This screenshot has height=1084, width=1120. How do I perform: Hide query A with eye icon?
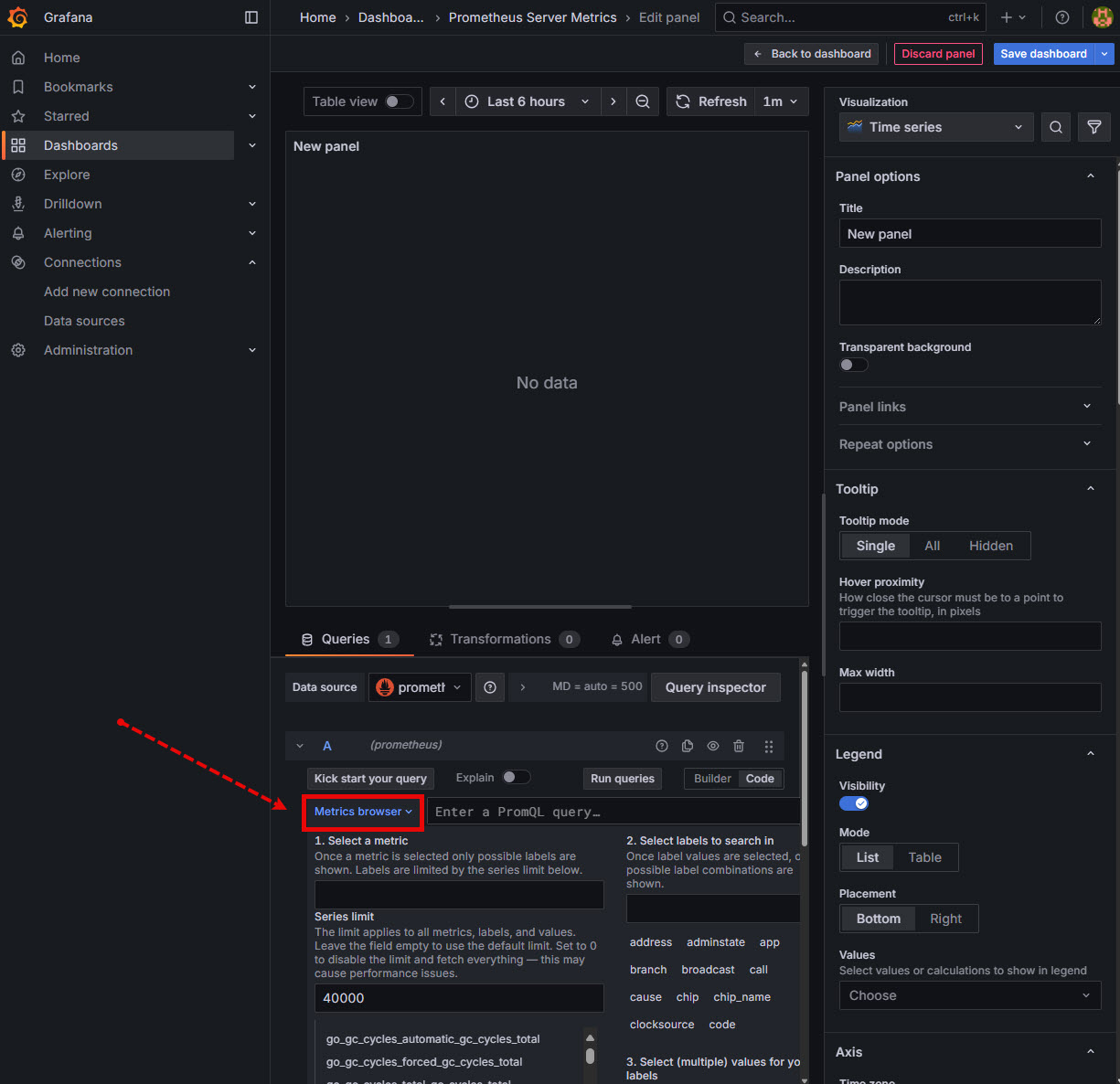[x=713, y=746]
